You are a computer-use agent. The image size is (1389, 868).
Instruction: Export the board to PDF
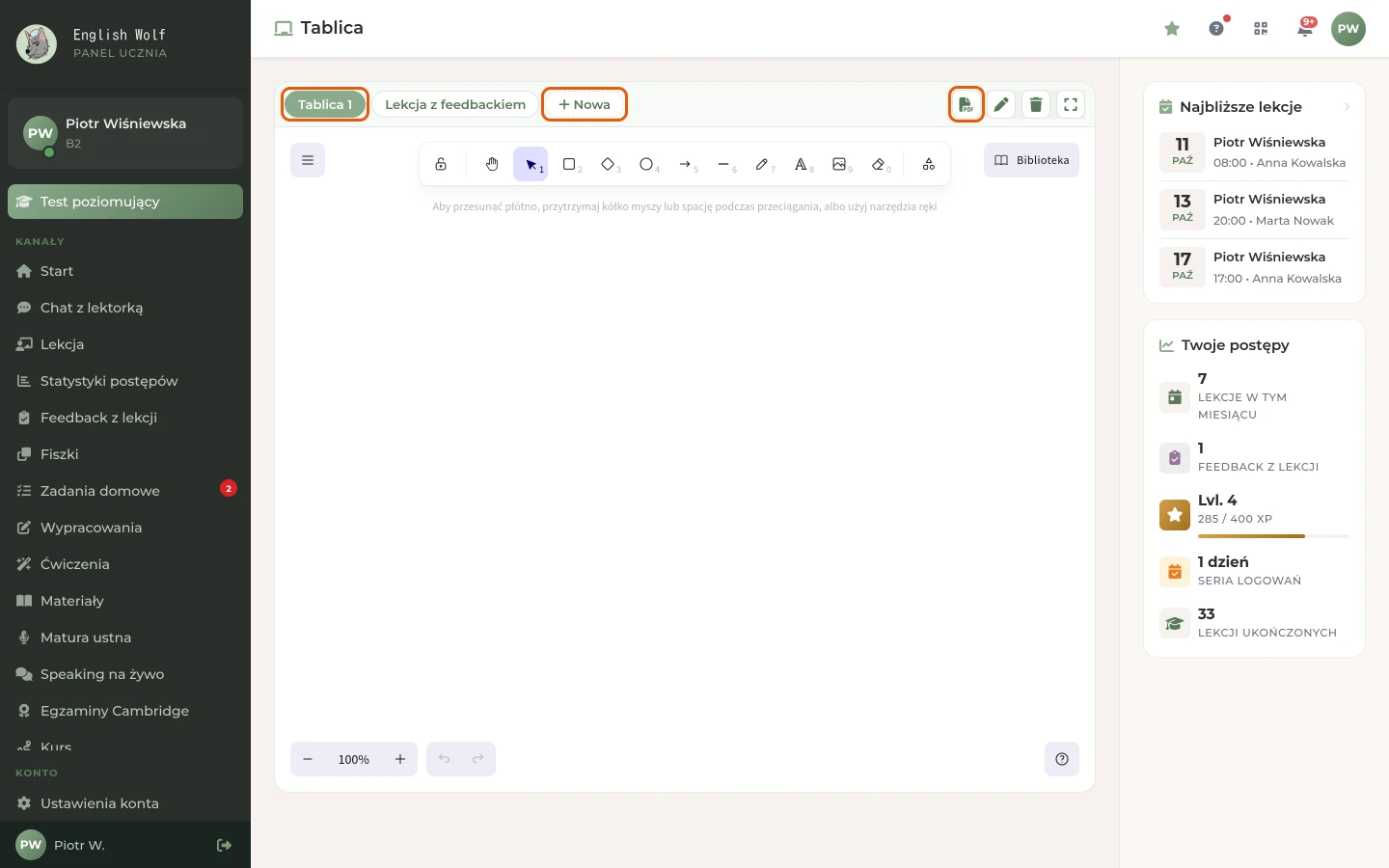pyautogui.click(x=966, y=104)
